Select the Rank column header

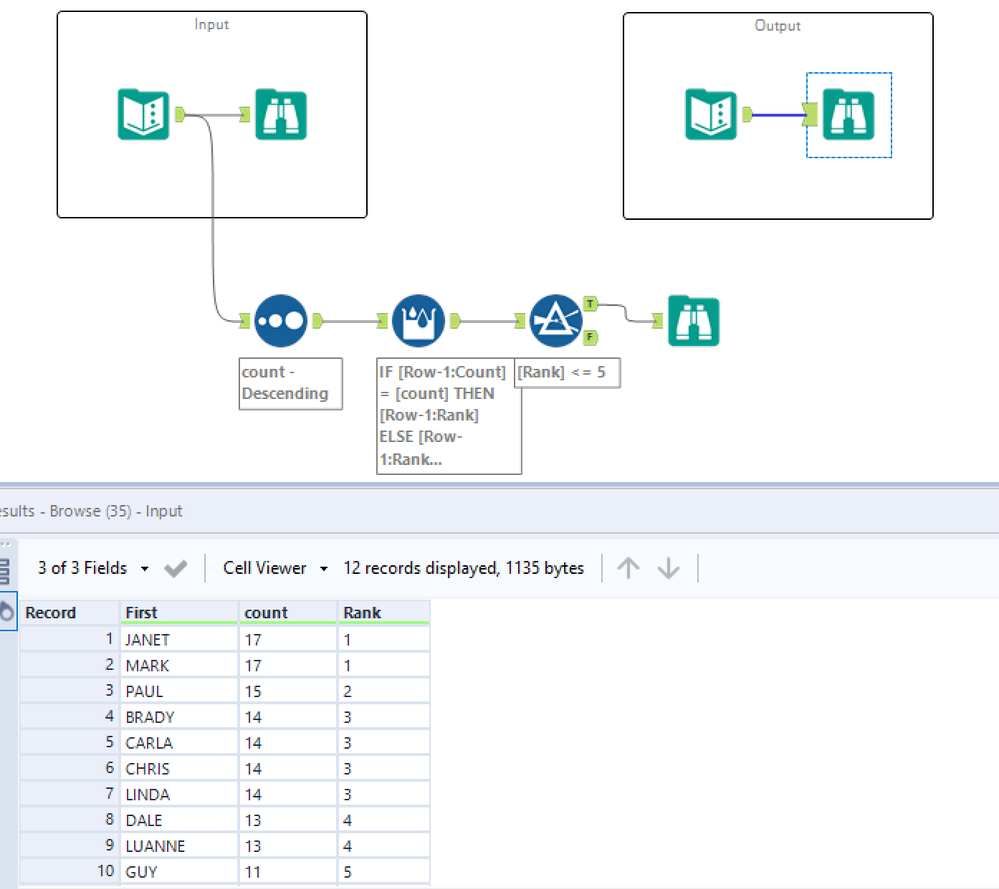click(x=384, y=612)
